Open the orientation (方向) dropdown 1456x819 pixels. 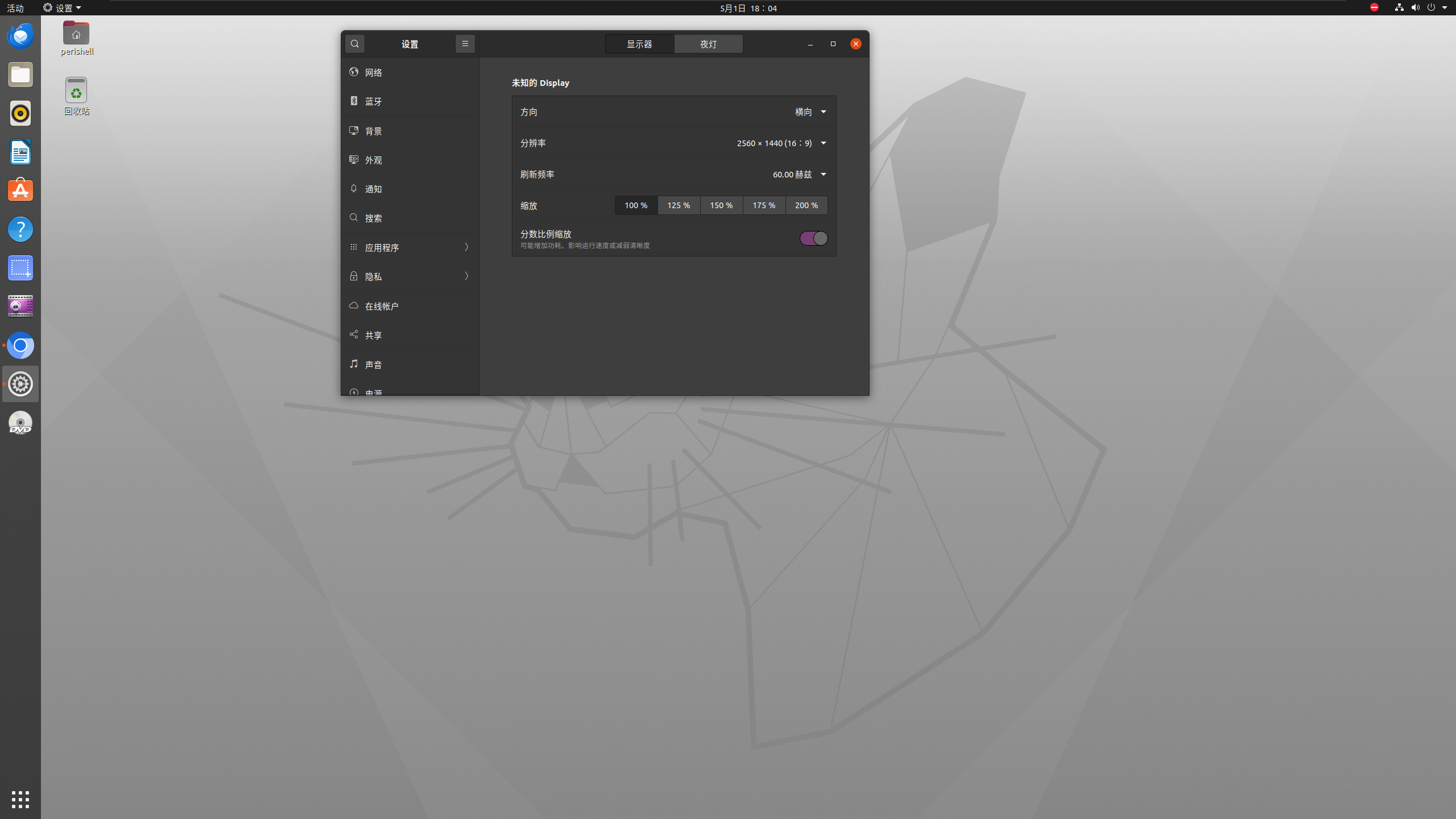click(x=810, y=112)
